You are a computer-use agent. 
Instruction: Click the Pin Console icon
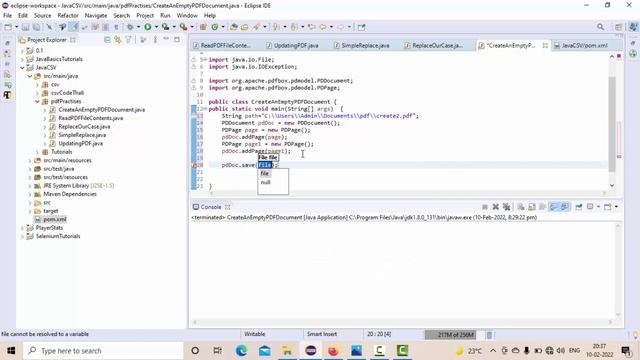579,207
